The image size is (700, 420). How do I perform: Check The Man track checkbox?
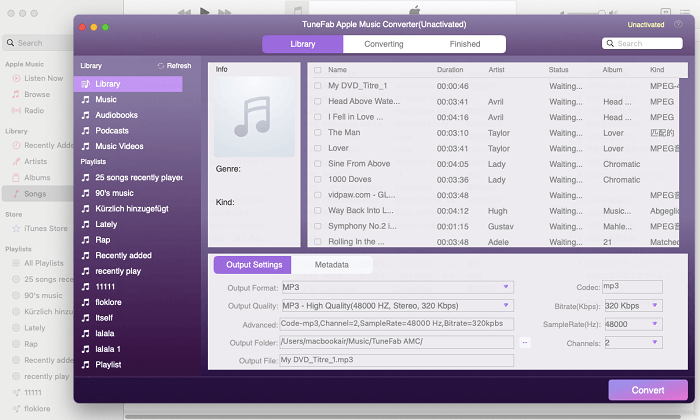(317, 133)
